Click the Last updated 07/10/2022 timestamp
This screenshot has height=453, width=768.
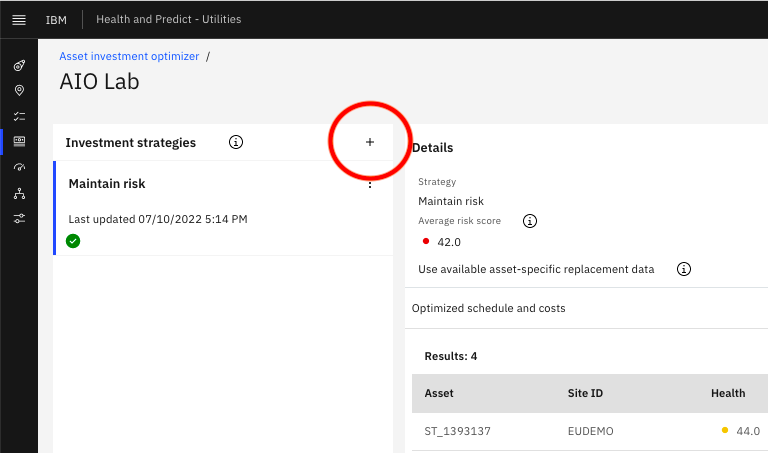158,219
